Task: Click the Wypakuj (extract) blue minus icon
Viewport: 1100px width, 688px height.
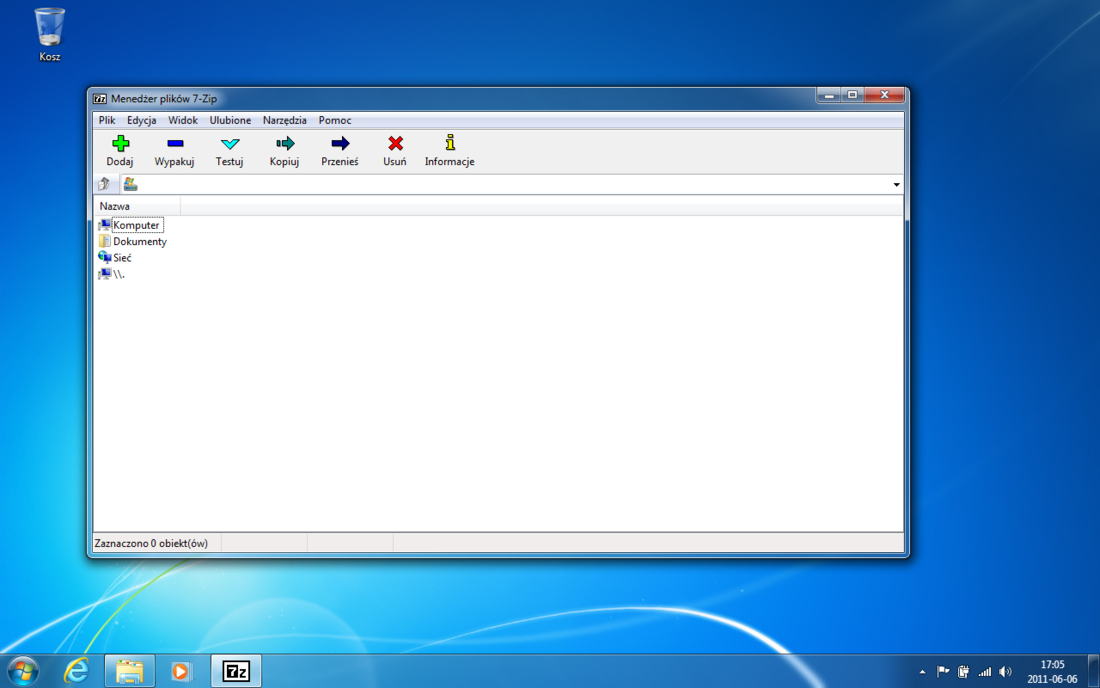Action: [x=175, y=144]
